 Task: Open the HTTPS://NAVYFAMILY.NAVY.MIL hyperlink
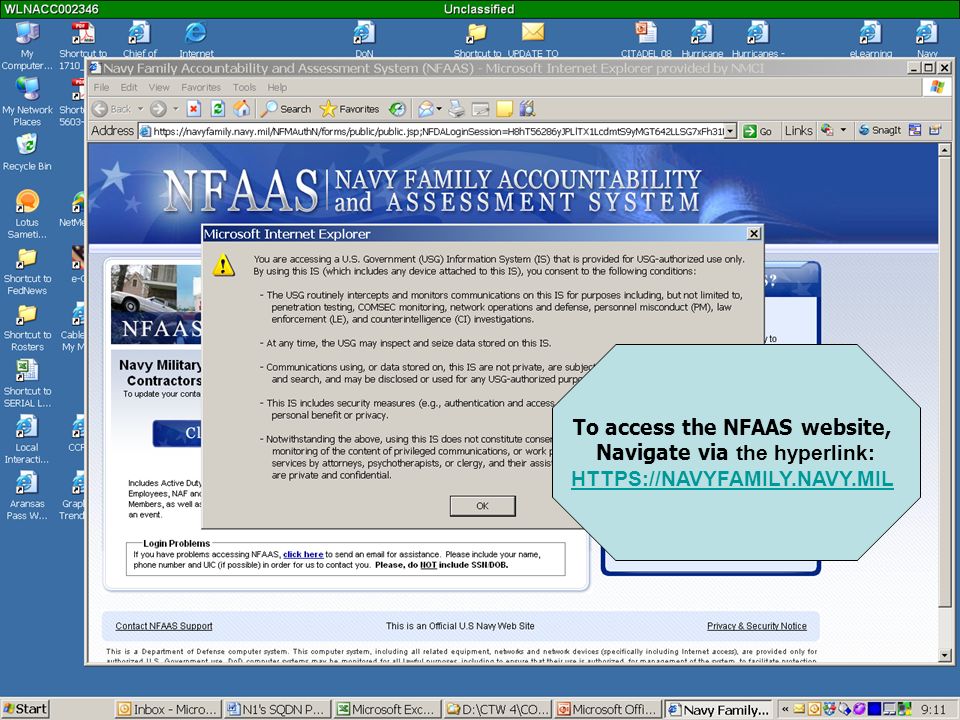click(x=732, y=478)
